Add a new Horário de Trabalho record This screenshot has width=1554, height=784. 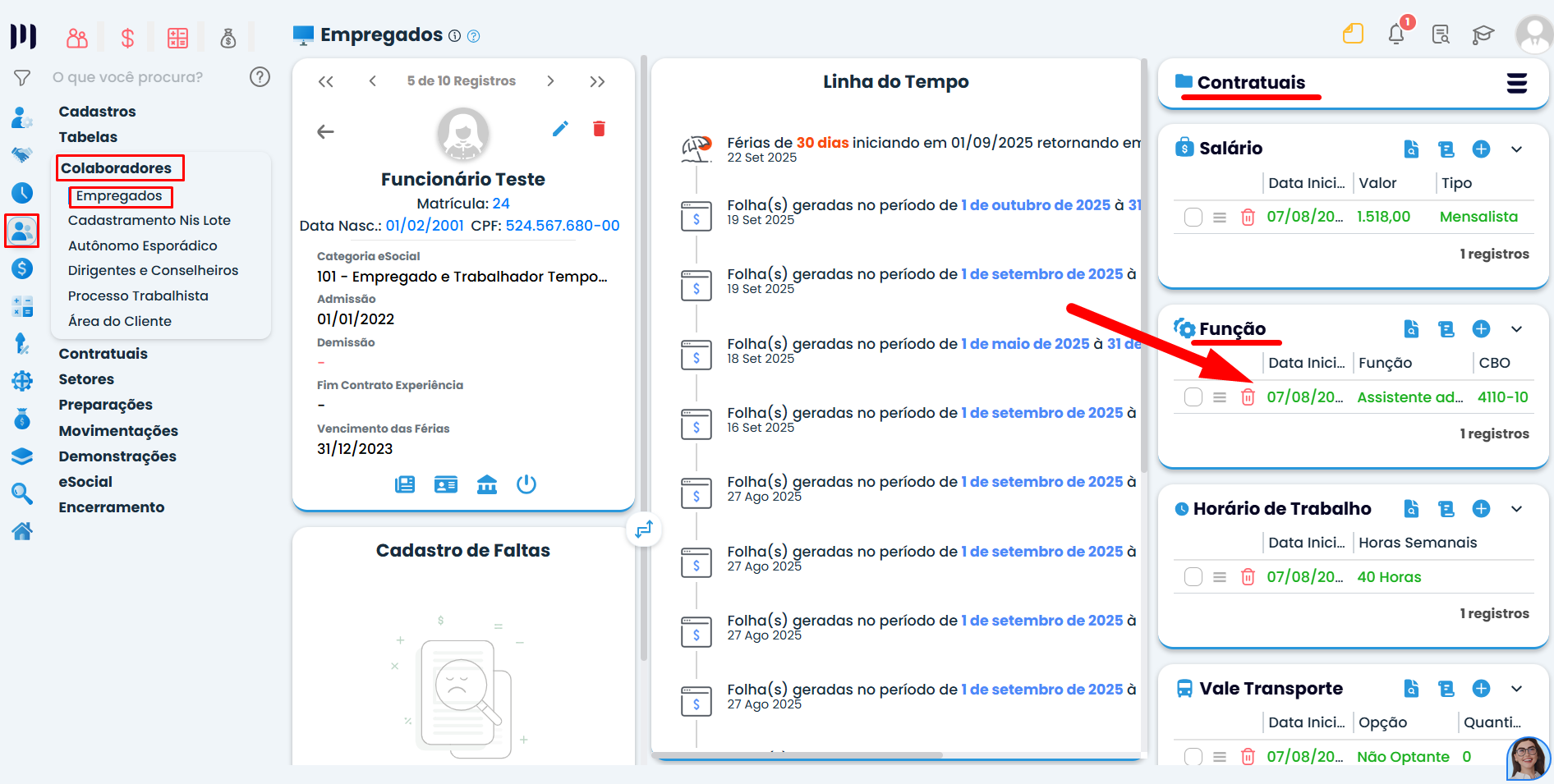pos(1481,509)
